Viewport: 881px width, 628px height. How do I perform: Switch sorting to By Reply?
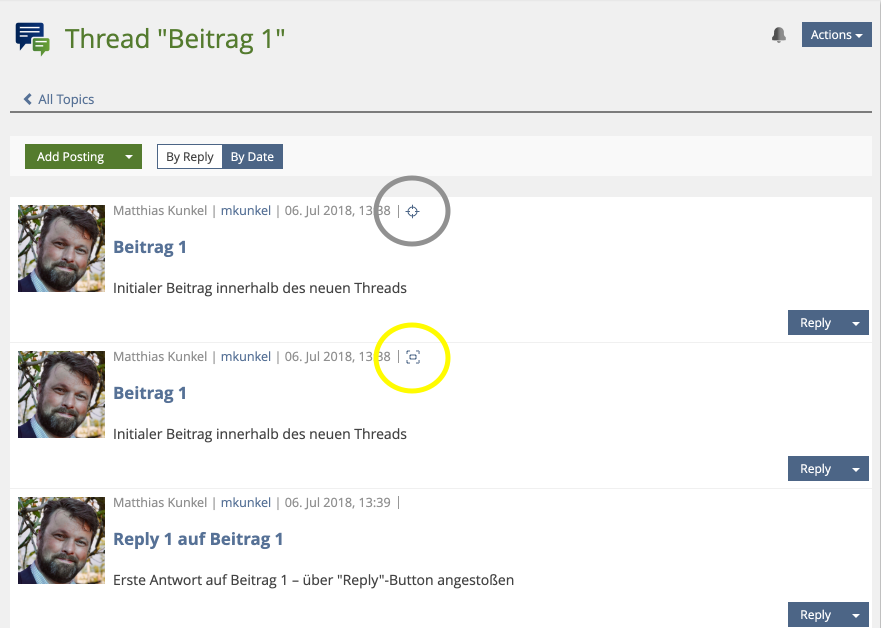pyautogui.click(x=189, y=157)
